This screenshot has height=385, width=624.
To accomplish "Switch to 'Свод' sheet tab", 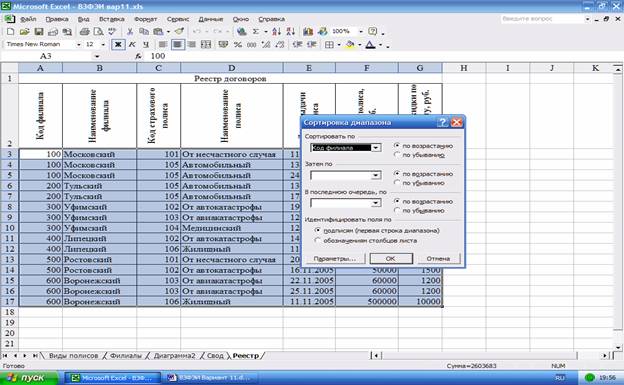I will [x=215, y=356].
